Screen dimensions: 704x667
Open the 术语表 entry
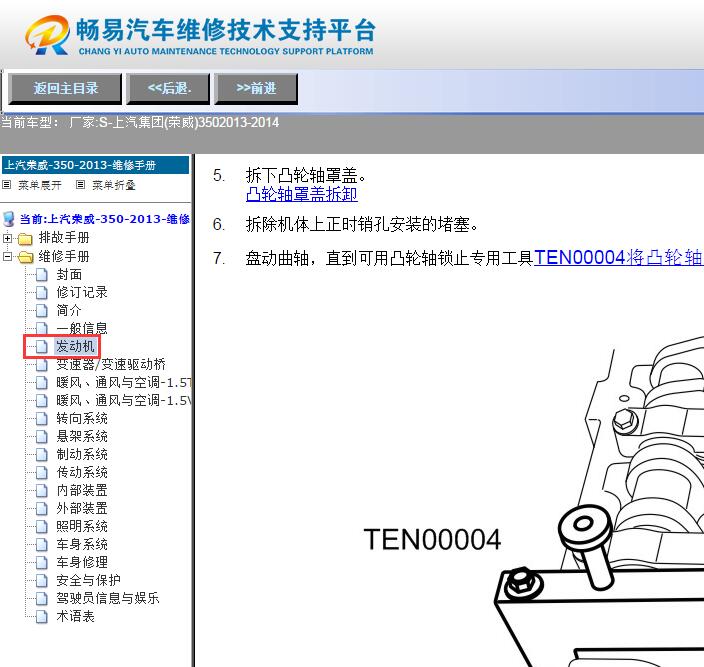[x=75, y=616]
